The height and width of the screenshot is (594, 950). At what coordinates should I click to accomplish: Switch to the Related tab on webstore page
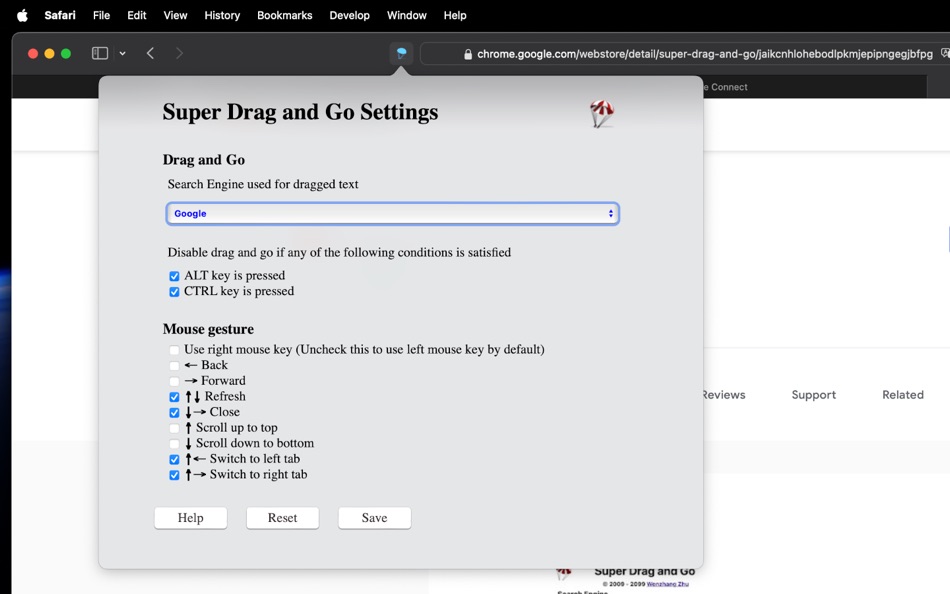tap(903, 395)
